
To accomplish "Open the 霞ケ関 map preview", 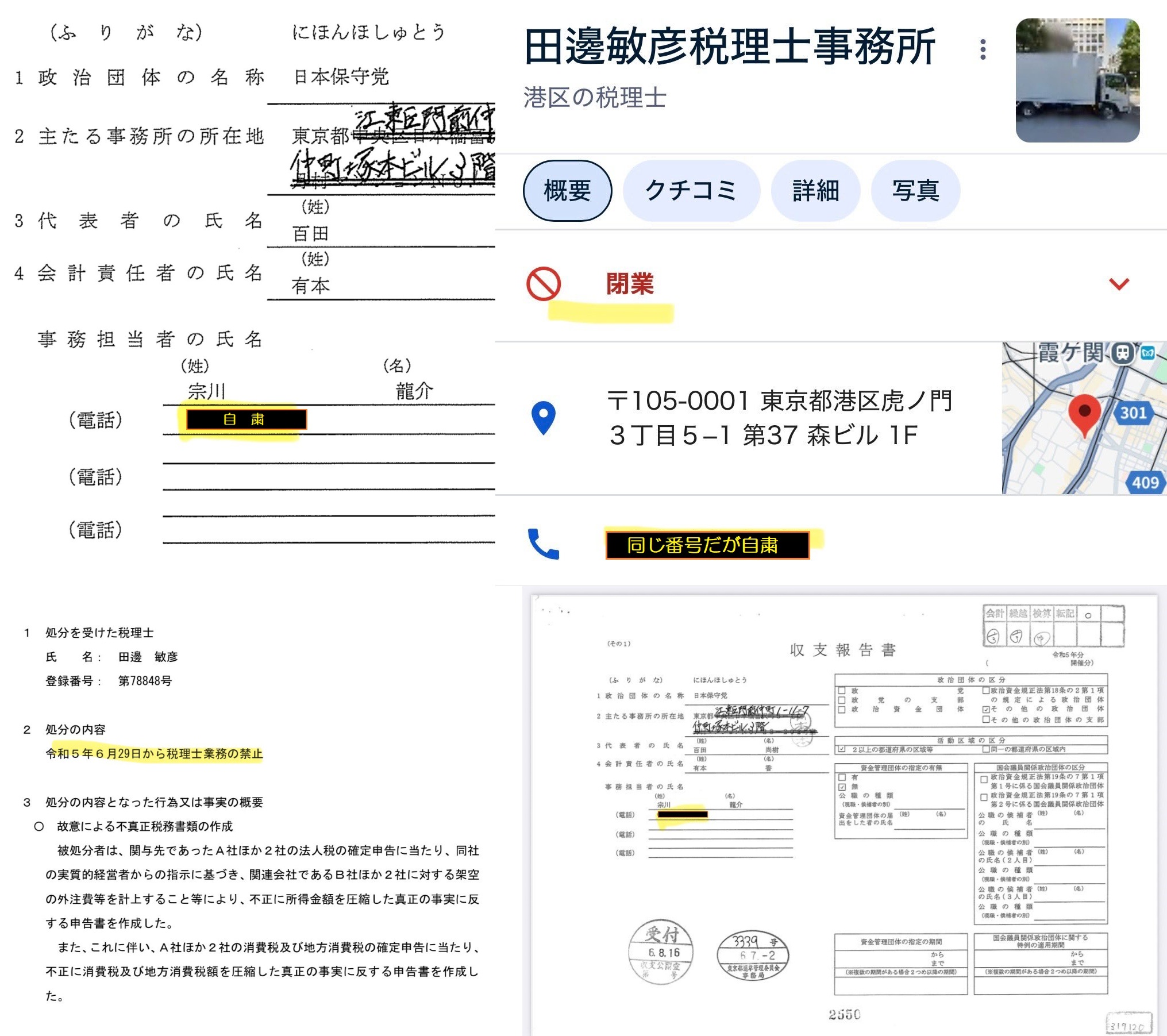I will coord(1084,418).
